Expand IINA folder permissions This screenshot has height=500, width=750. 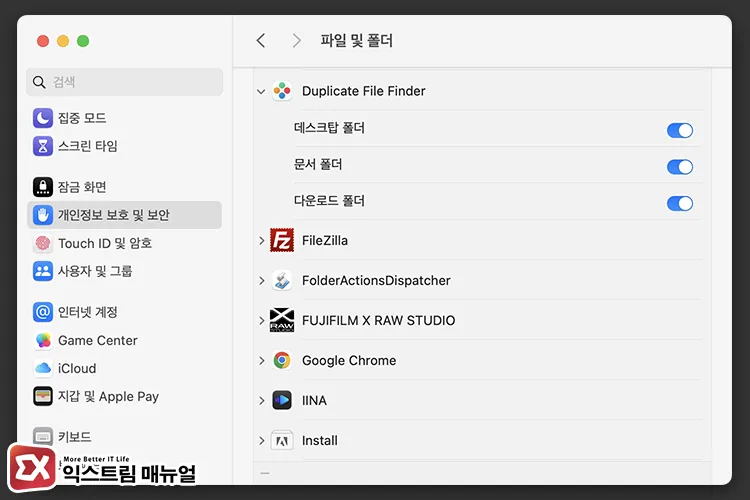click(x=262, y=400)
